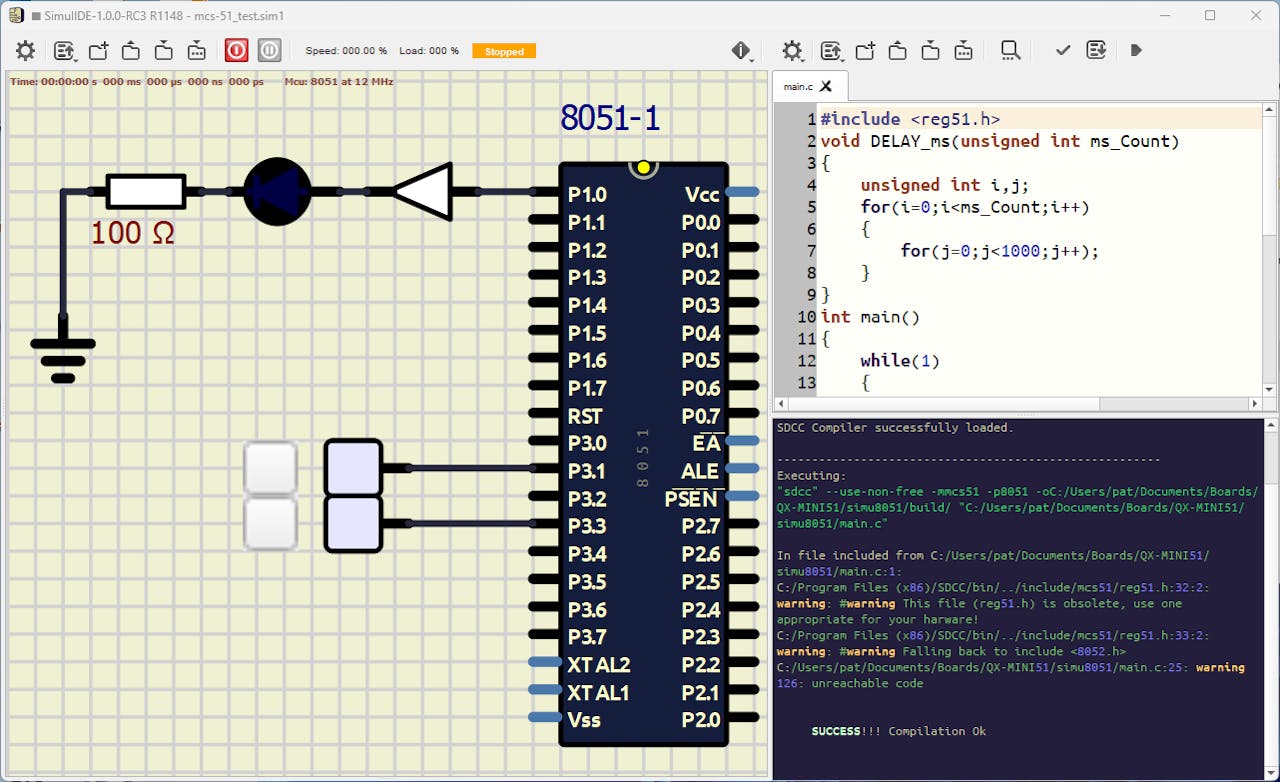
Task: Toggle the grey pause simulation button
Action: 269,51
